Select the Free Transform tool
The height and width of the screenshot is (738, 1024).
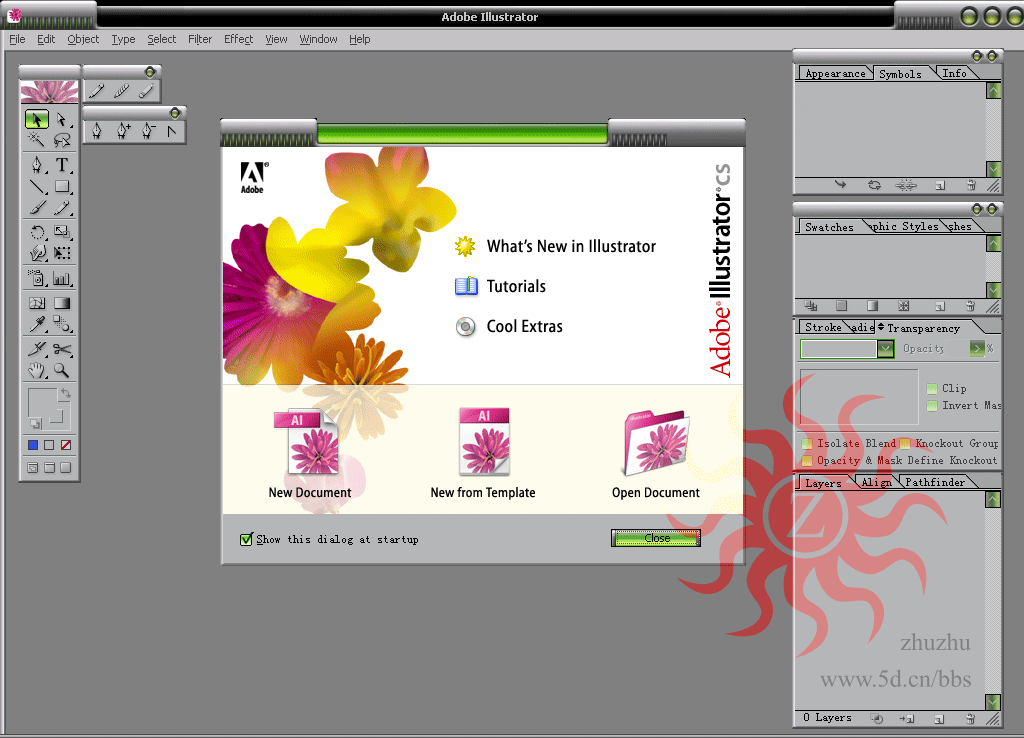[x=61, y=253]
